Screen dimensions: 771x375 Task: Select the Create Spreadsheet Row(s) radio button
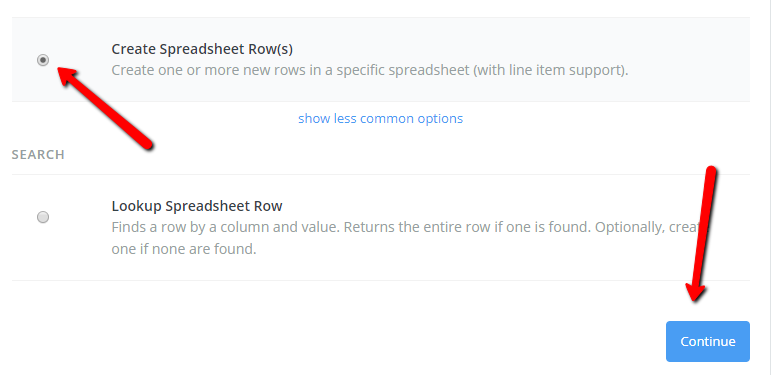tap(43, 60)
